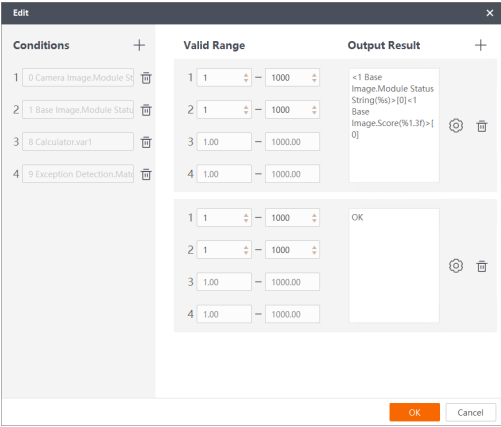
Task: Delete the first output result group
Action: 482,126
